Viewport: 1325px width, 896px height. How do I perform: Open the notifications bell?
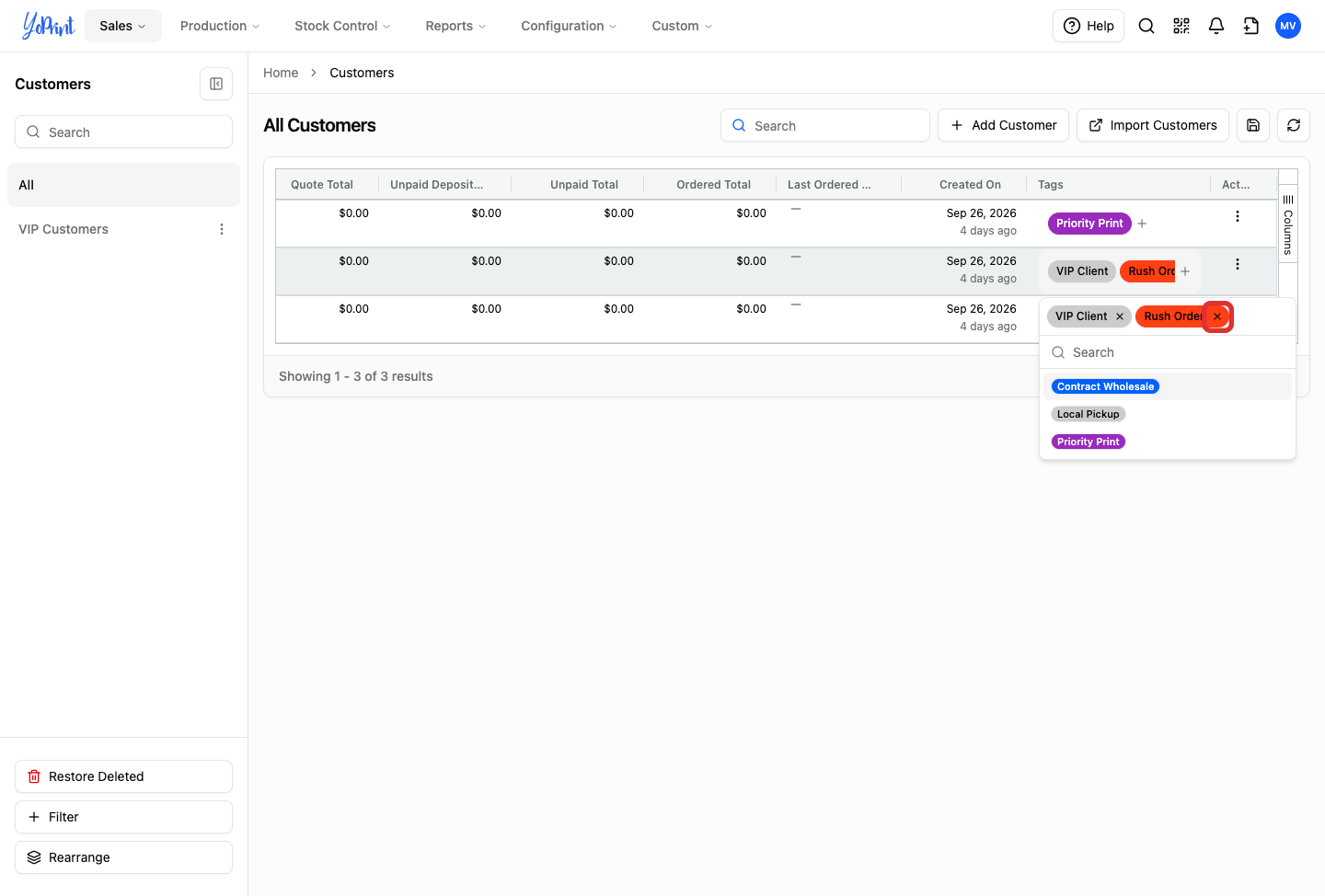tap(1216, 26)
